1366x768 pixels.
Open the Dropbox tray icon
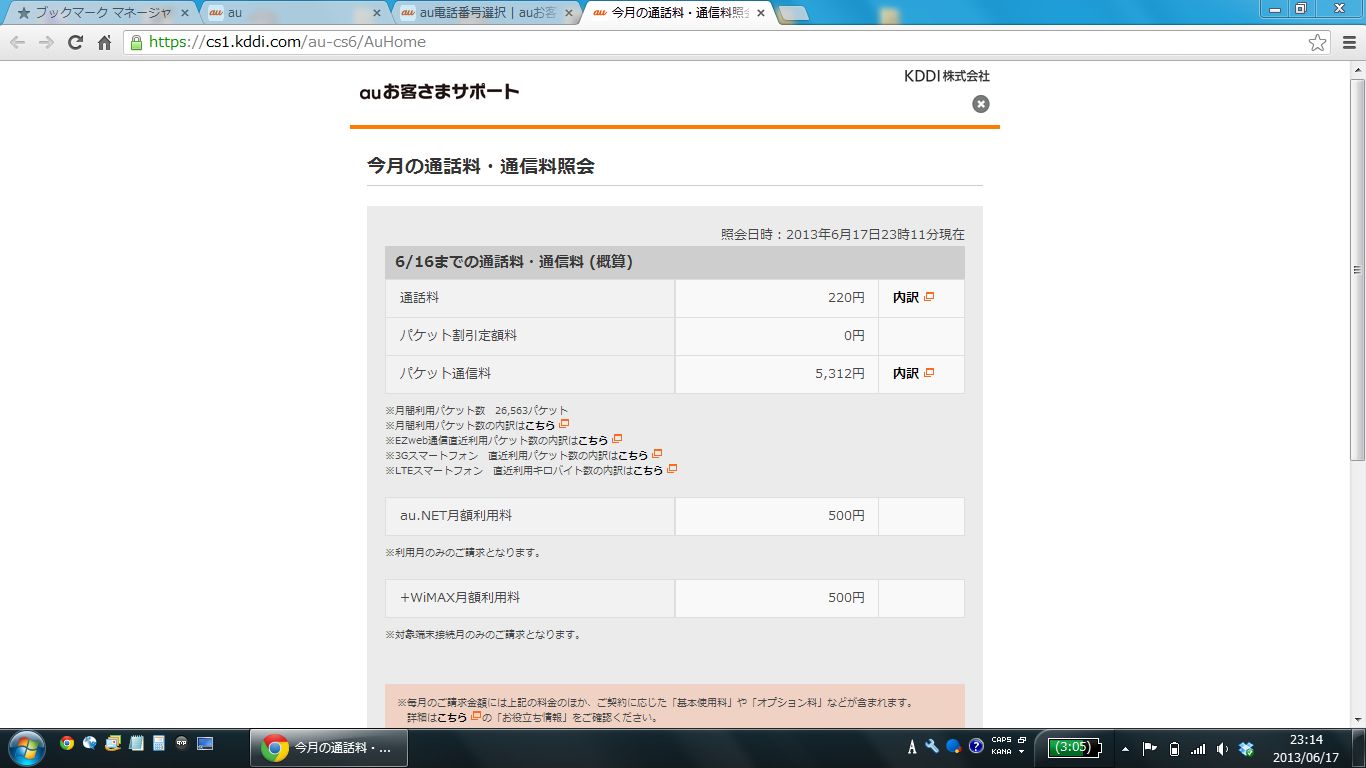(1246, 748)
